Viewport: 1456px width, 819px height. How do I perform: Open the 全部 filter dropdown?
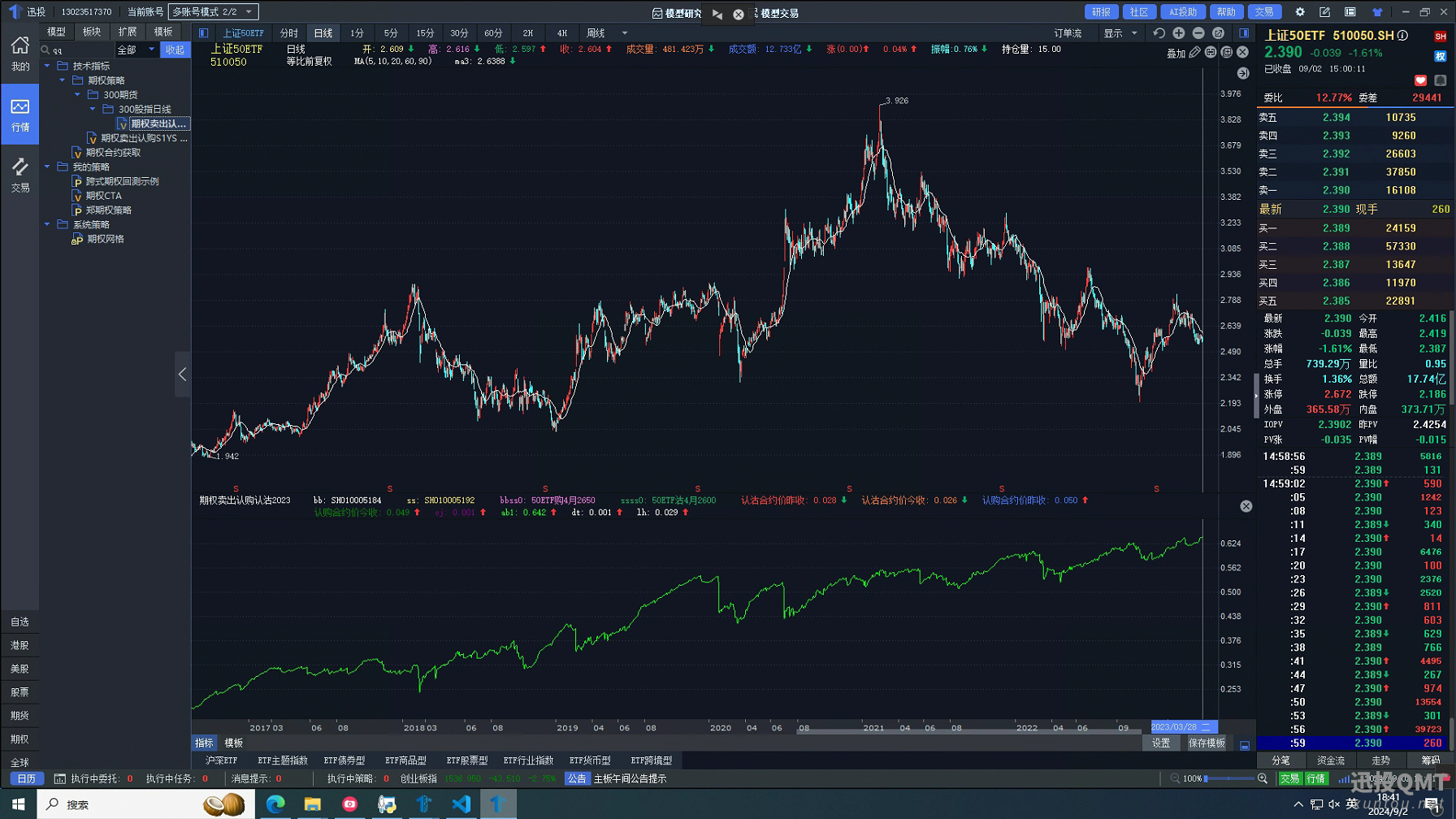[x=136, y=50]
